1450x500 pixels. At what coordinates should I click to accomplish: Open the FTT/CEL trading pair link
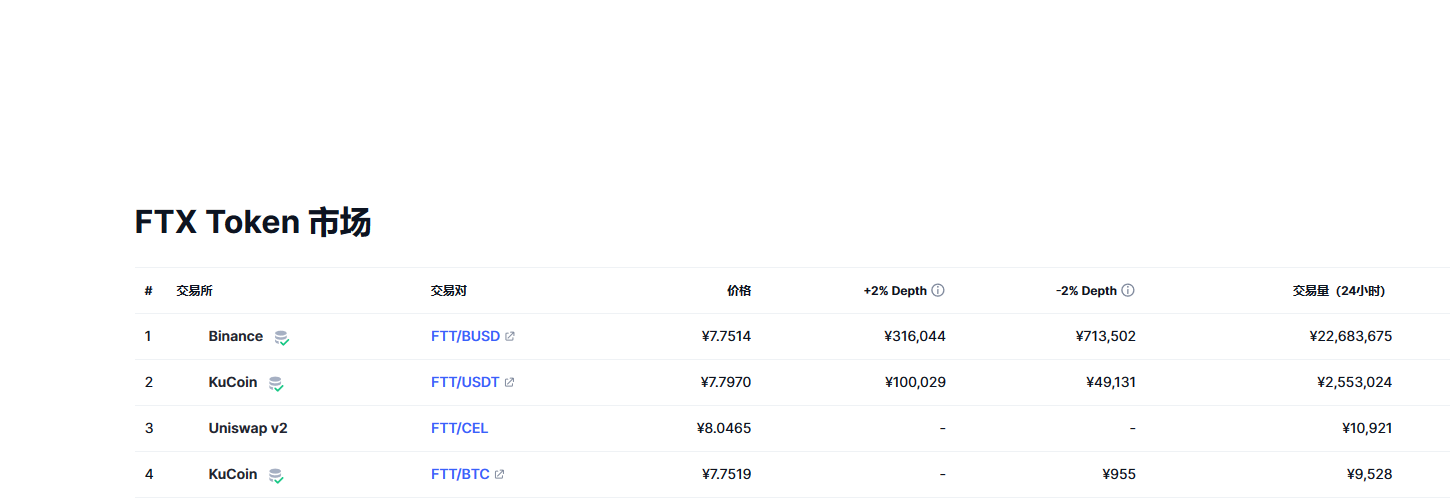(460, 429)
